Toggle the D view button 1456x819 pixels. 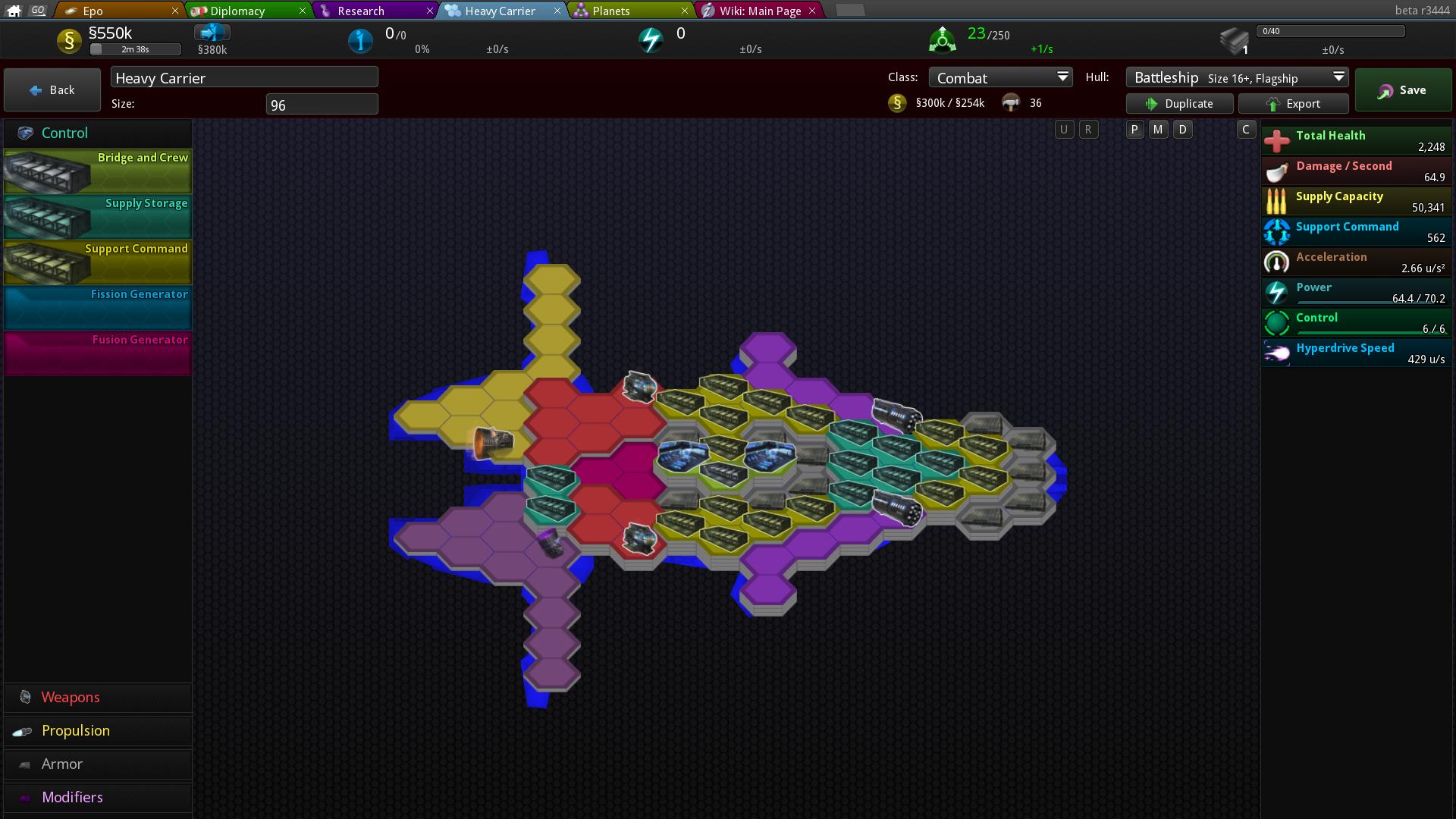pos(1182,130)
